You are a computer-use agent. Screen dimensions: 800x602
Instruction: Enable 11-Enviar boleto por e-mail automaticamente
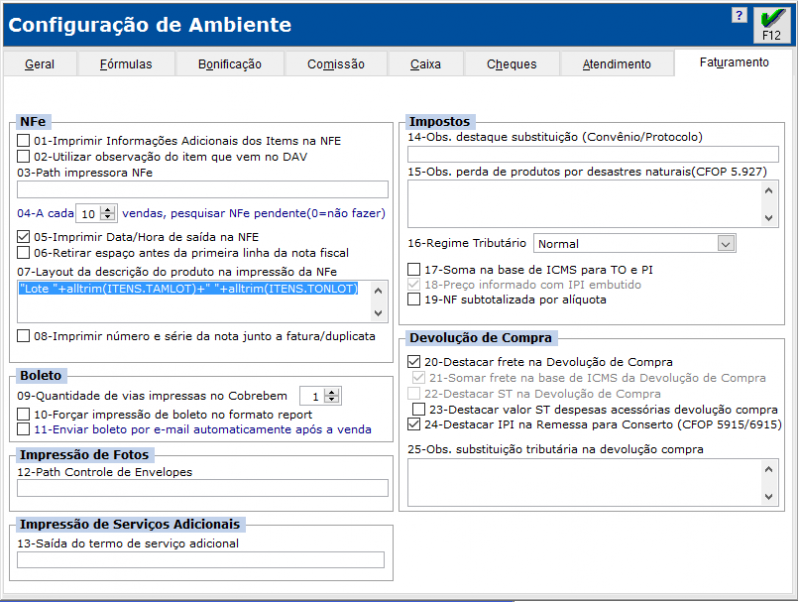point(24,430)
